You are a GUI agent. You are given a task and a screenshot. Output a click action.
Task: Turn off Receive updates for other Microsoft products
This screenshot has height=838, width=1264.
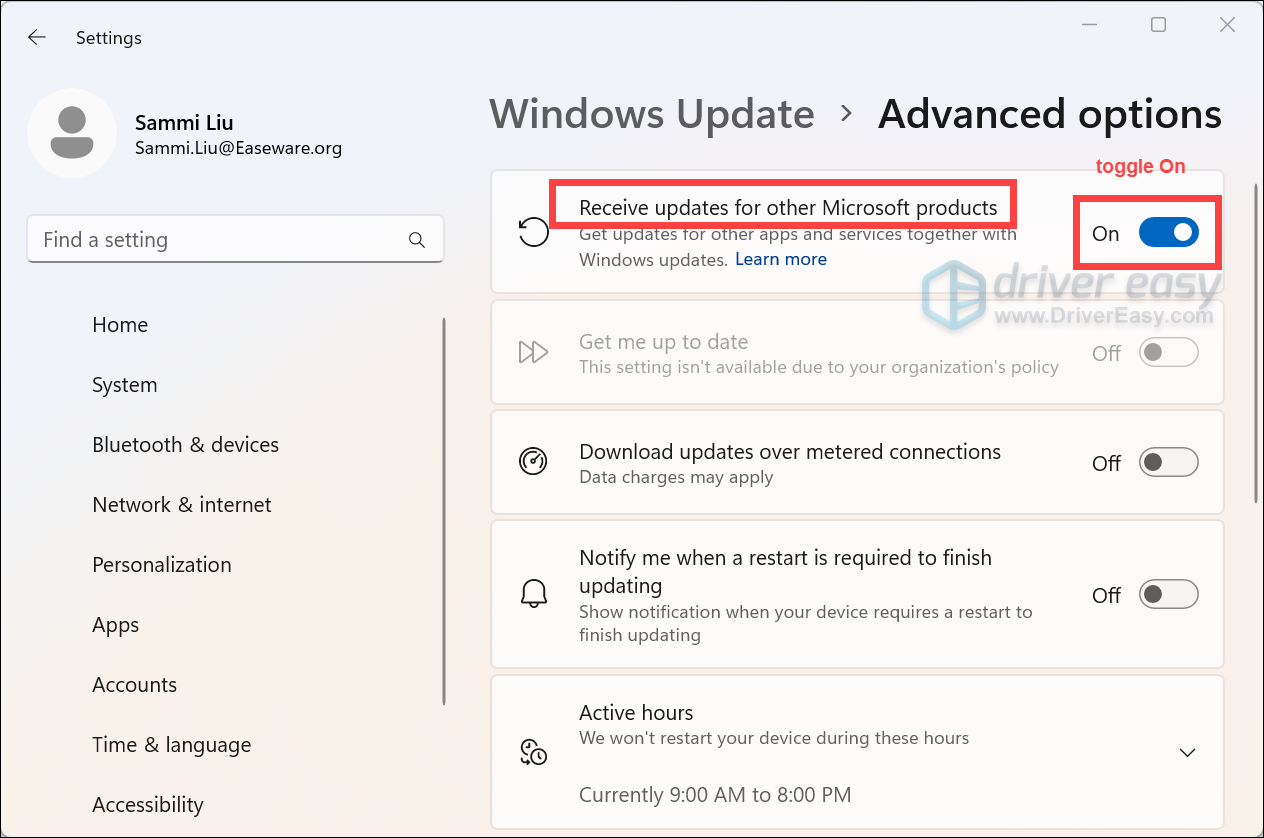(x=1168, y=233)
